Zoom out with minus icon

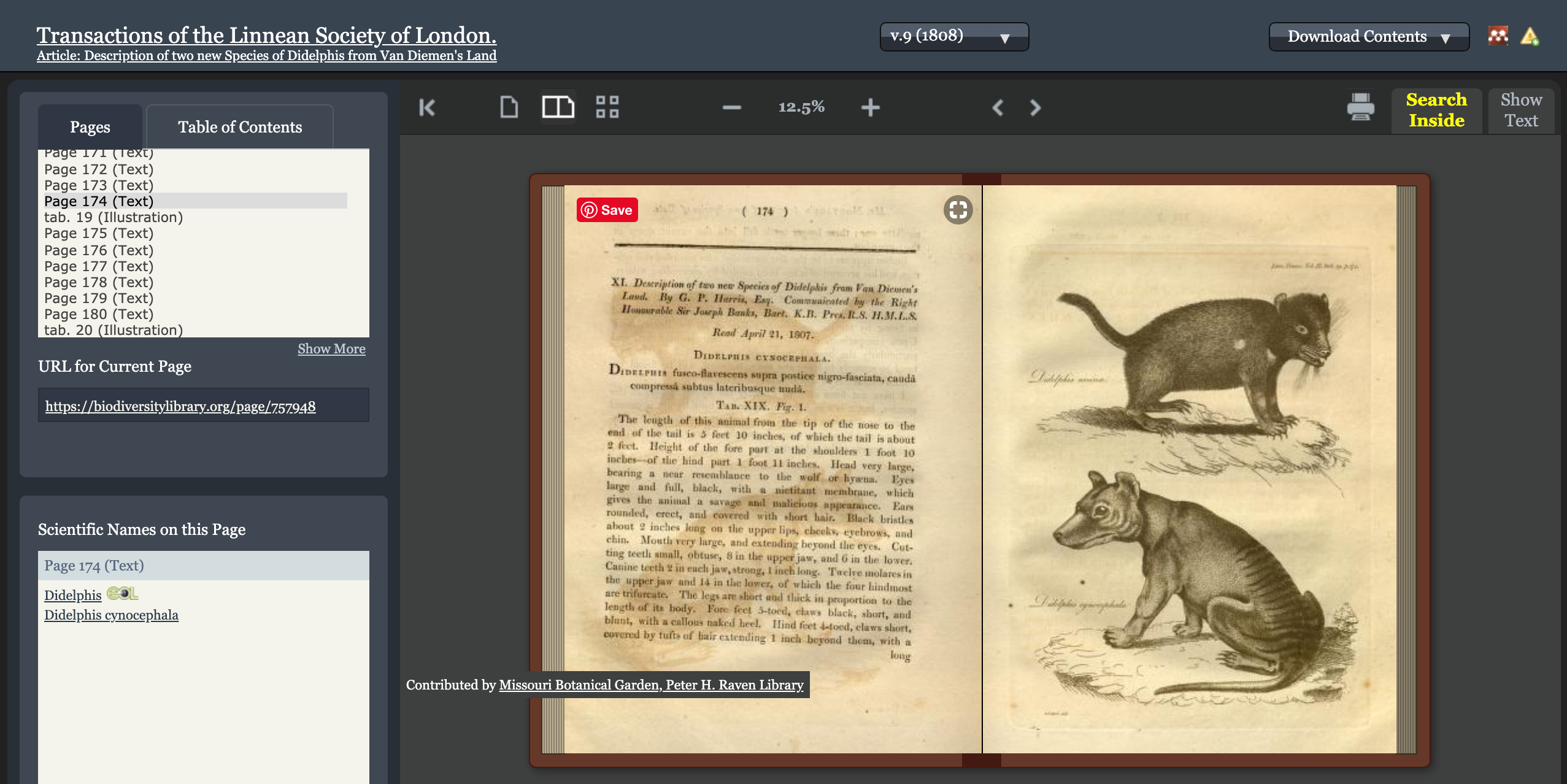click(x=731, y=108)
